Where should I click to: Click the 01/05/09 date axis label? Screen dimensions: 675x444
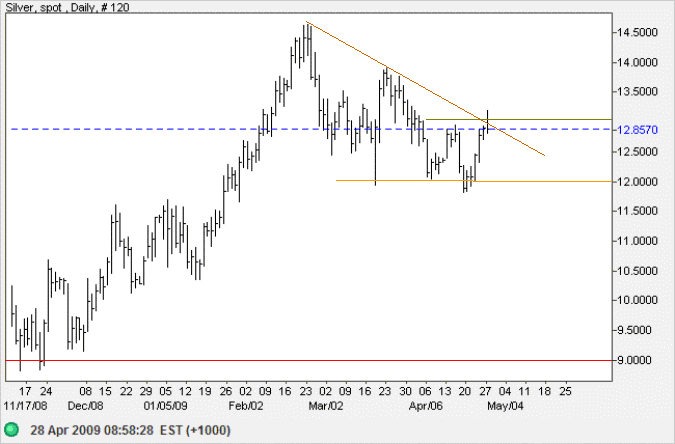coord(166,406)
